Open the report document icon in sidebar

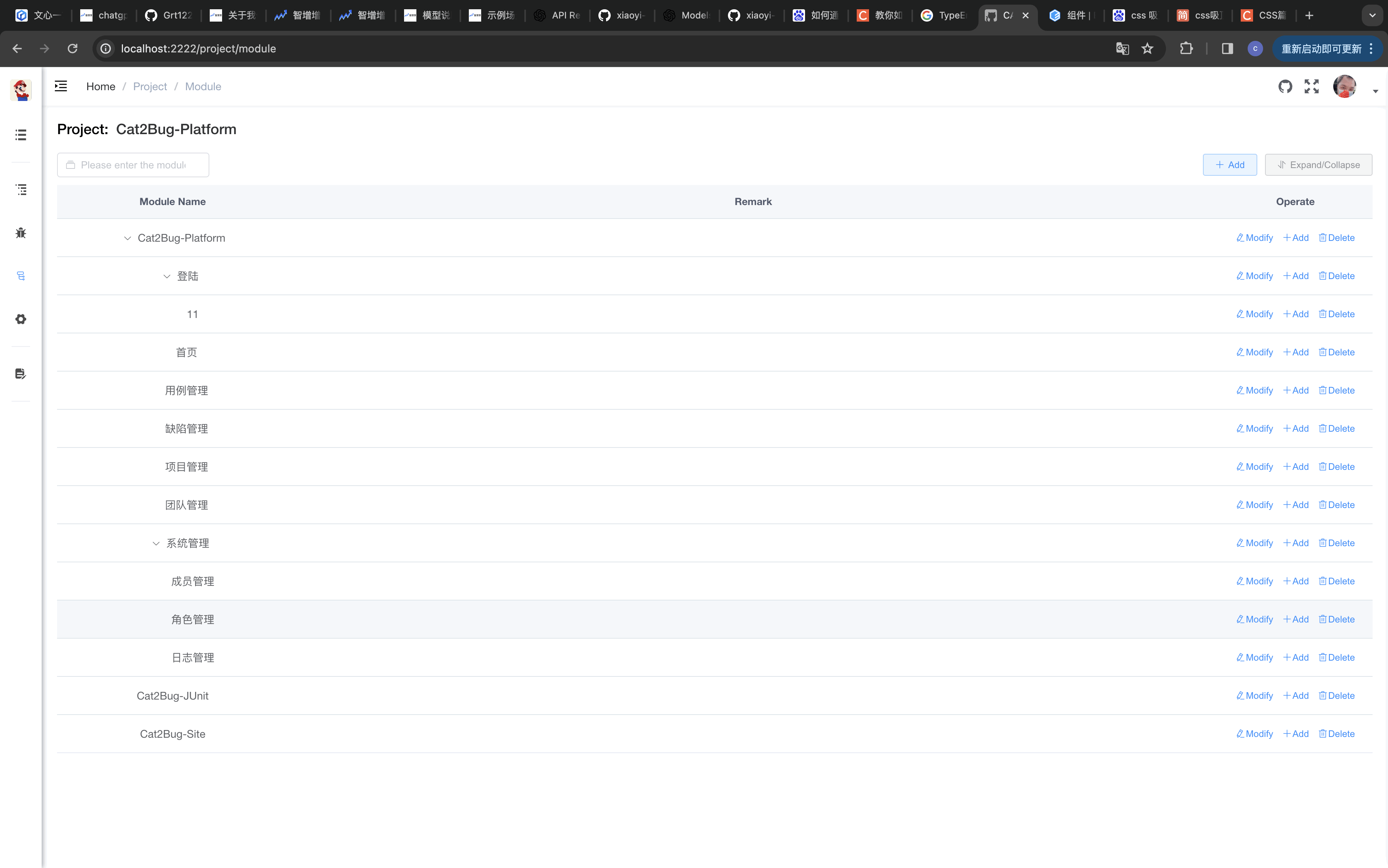[21, 374]
